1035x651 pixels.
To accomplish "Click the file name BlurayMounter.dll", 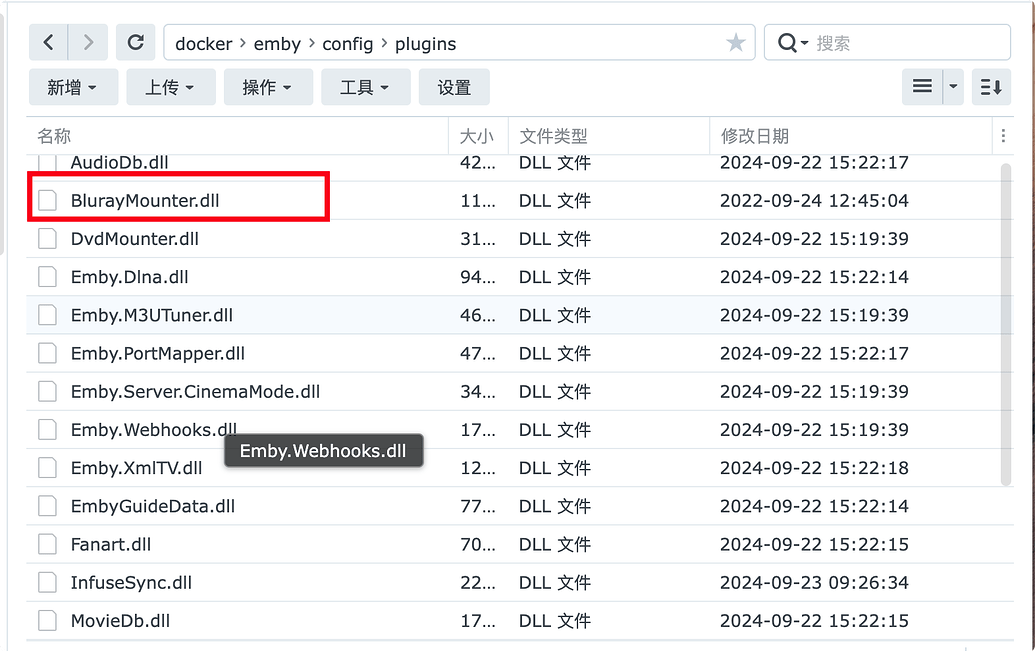I will coord(145,201).
